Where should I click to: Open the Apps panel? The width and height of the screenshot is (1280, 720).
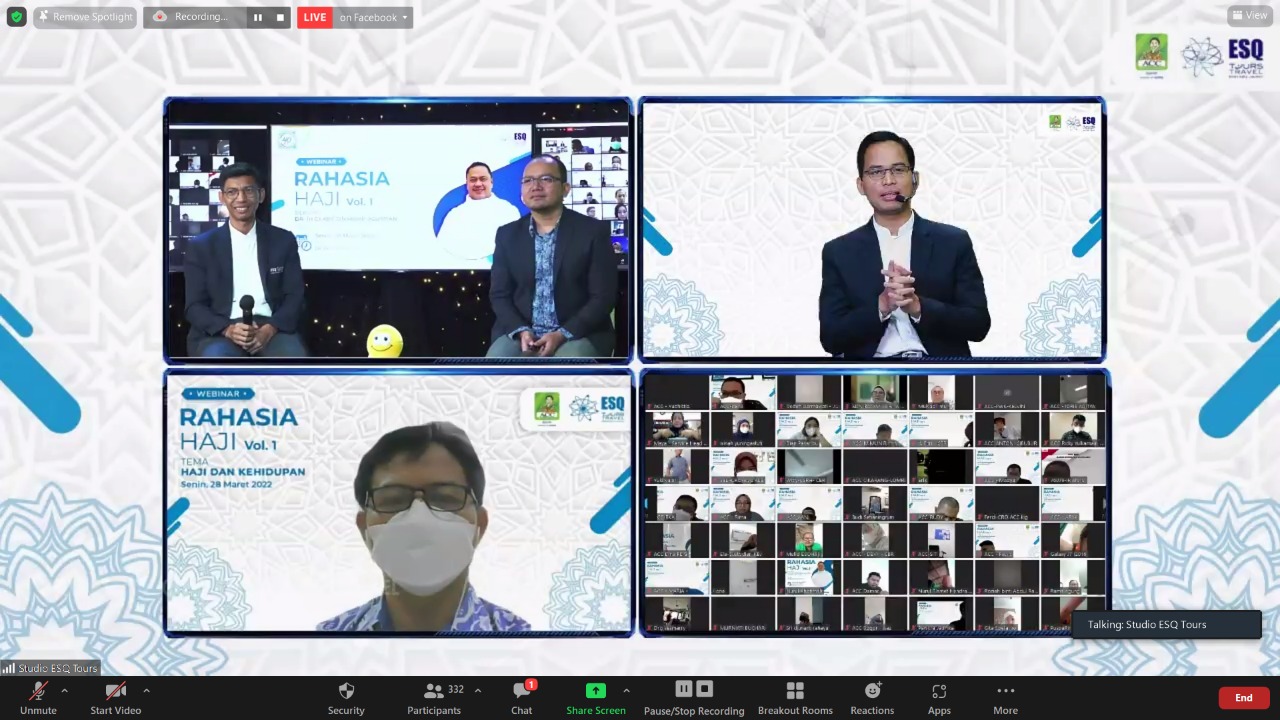click(x=939, y=697)
